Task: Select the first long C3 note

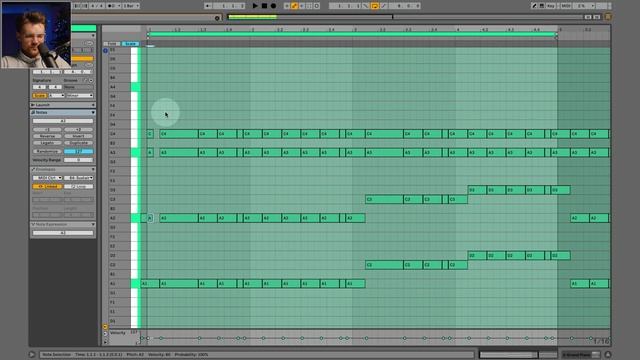Action: pyautogui.click(x=384, y=199)
